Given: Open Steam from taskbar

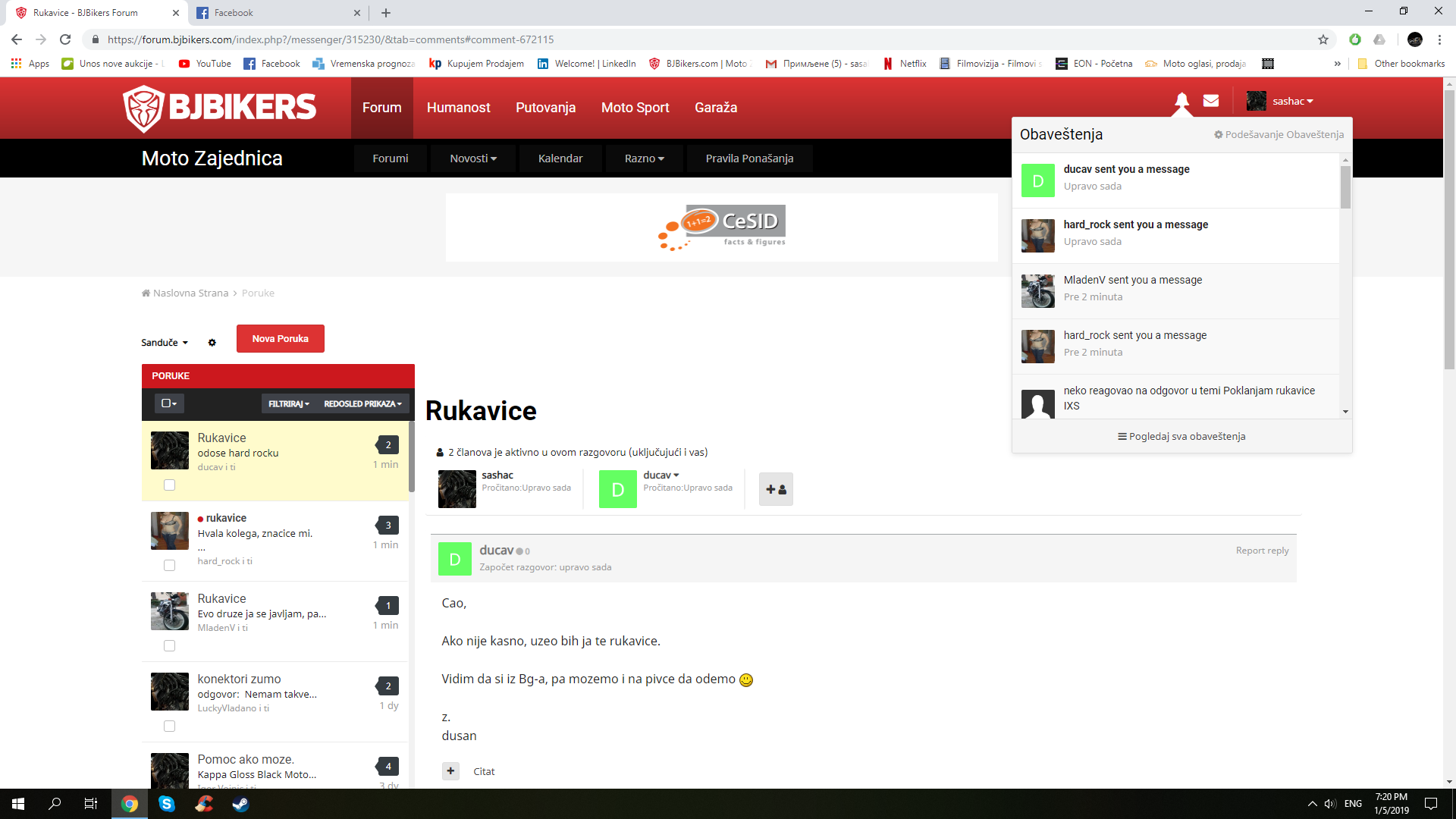Looking at the screenshot, I should coord(240,804).
